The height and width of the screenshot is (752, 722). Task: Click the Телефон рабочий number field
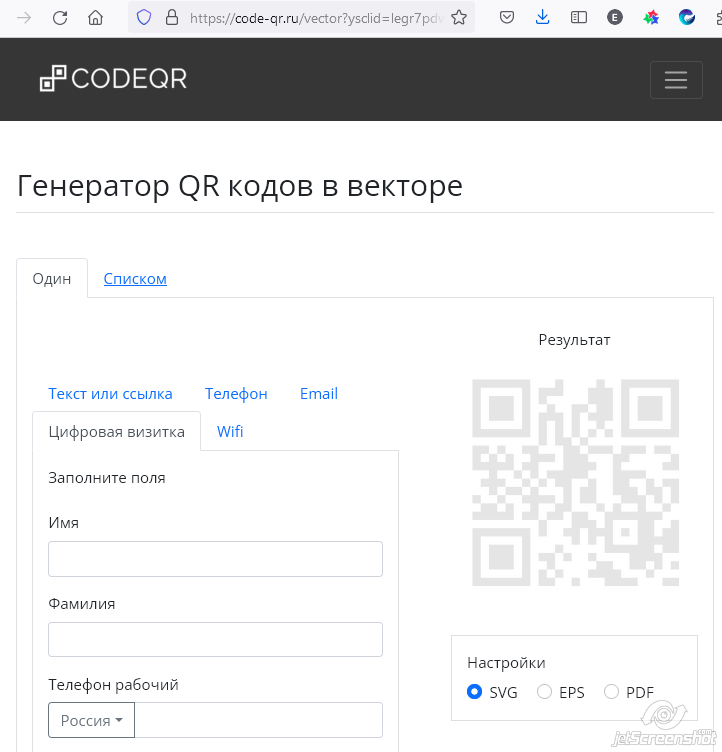(x=259, y=720)
